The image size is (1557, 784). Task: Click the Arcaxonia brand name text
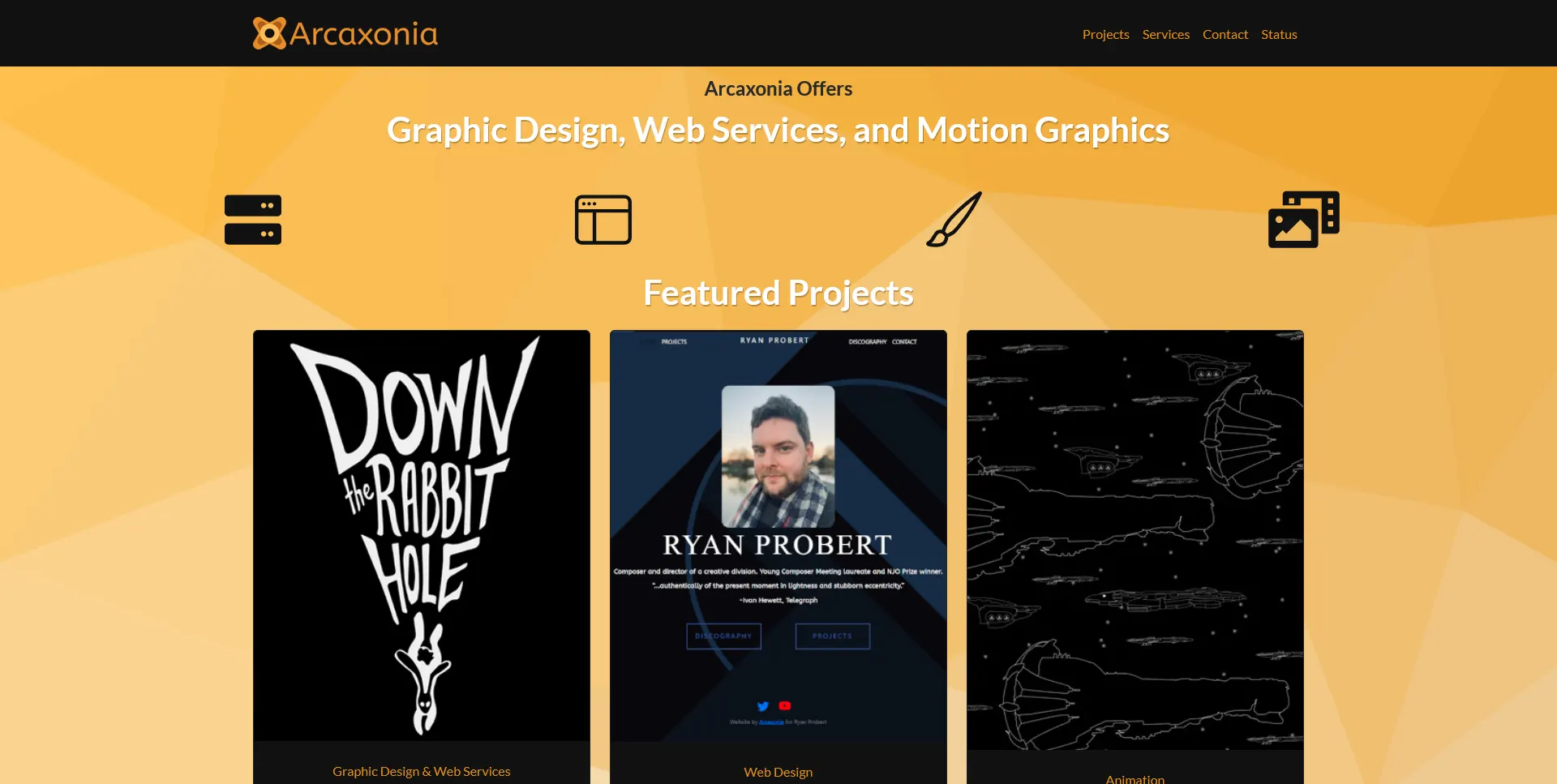coord(363,34)
